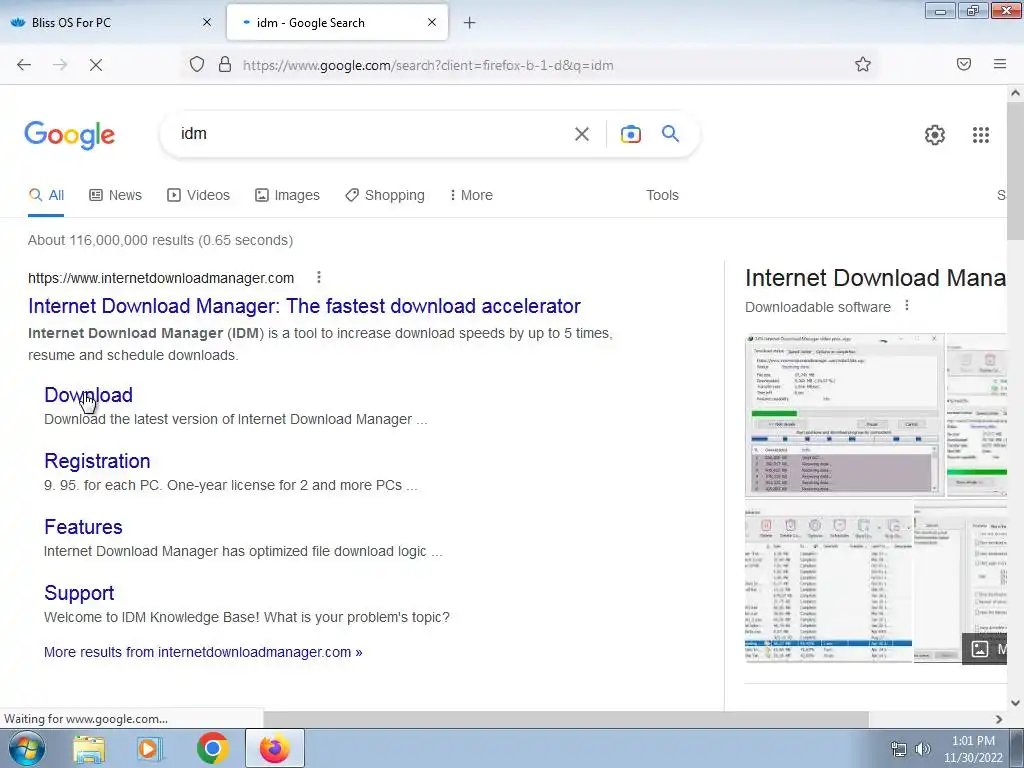
Task: Close the idm Google Search tab
Action: coord(432,22)
